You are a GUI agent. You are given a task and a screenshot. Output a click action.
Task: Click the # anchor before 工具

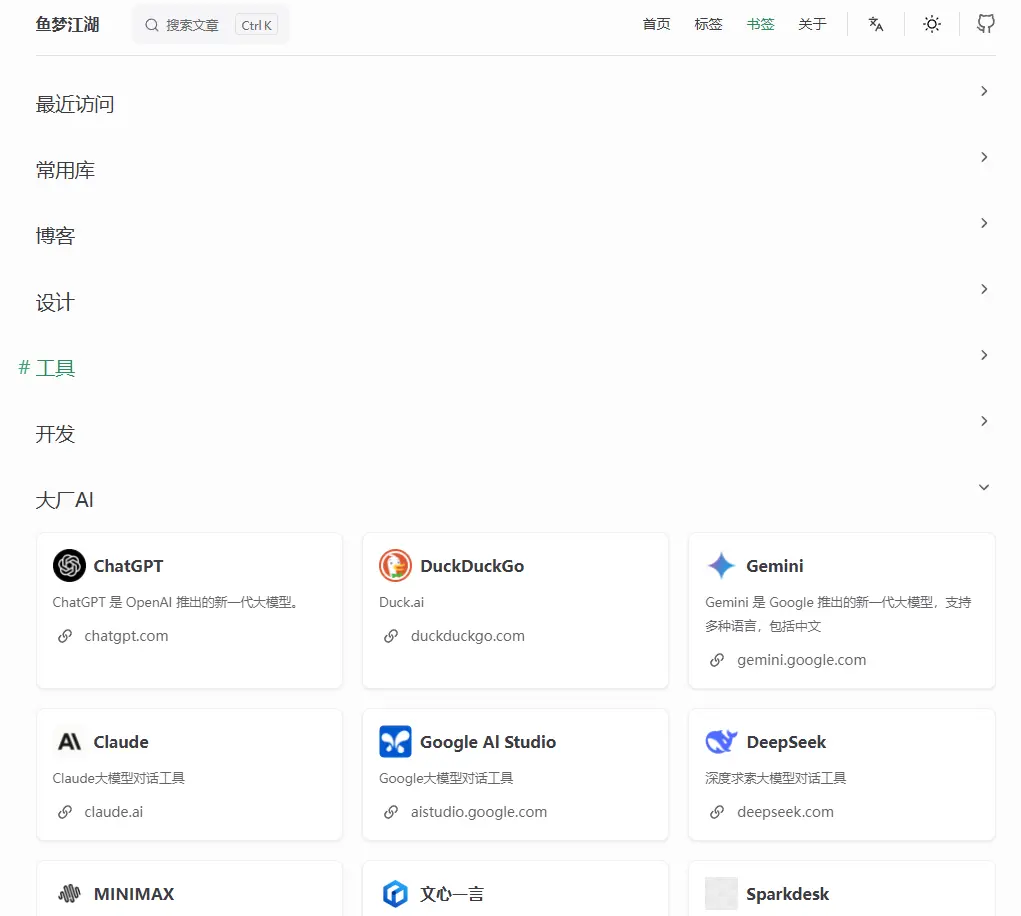click(x=24, y=368)
